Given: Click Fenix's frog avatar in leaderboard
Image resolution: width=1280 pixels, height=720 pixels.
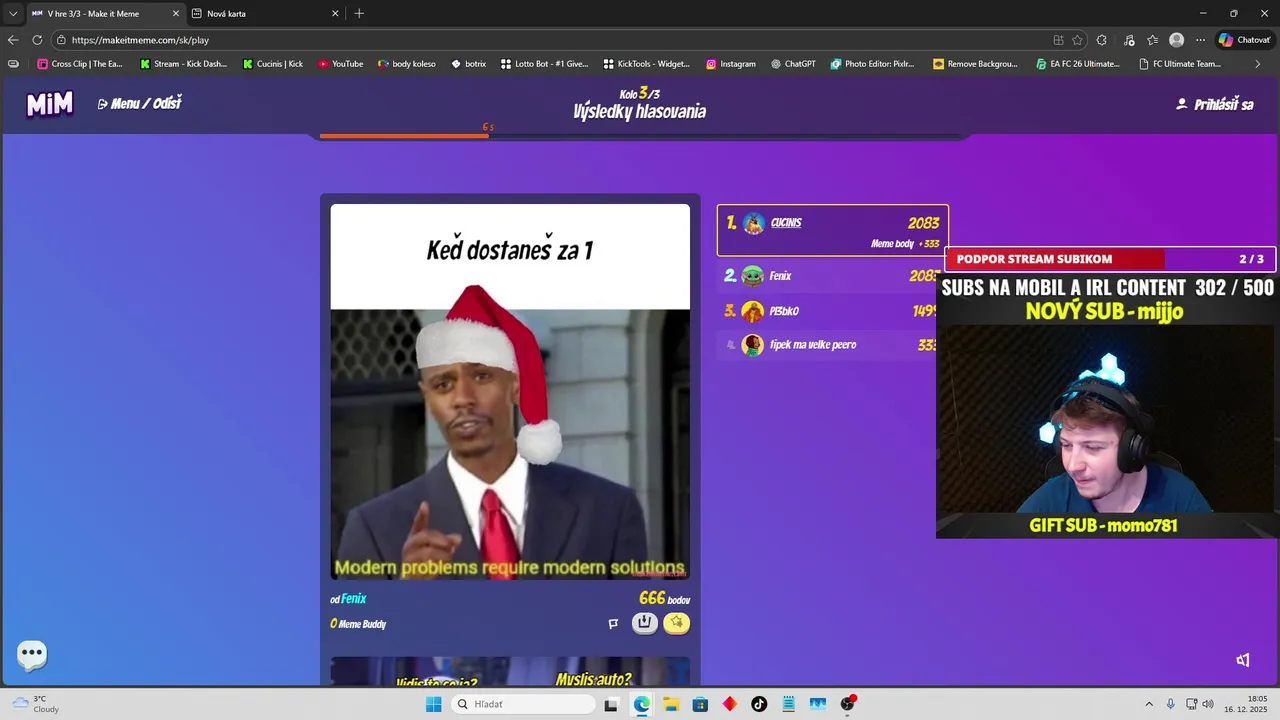Looking at the screenshot, I should pos(753,276).
